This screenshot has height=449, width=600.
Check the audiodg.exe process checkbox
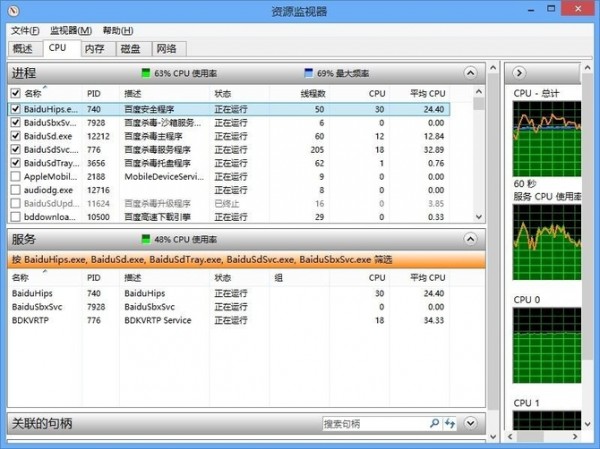point(15,190)
